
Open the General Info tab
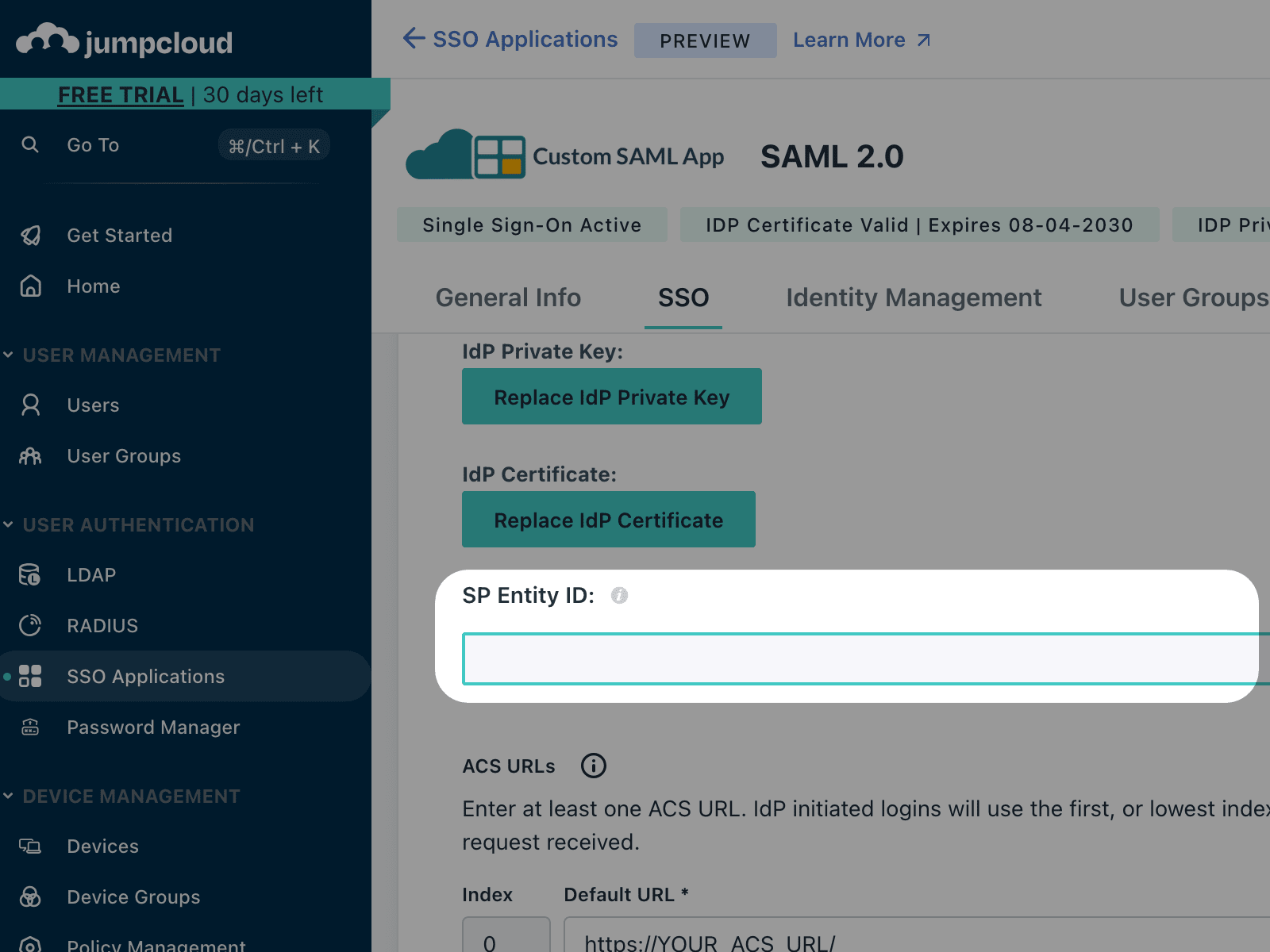click(x=508, y=297)
